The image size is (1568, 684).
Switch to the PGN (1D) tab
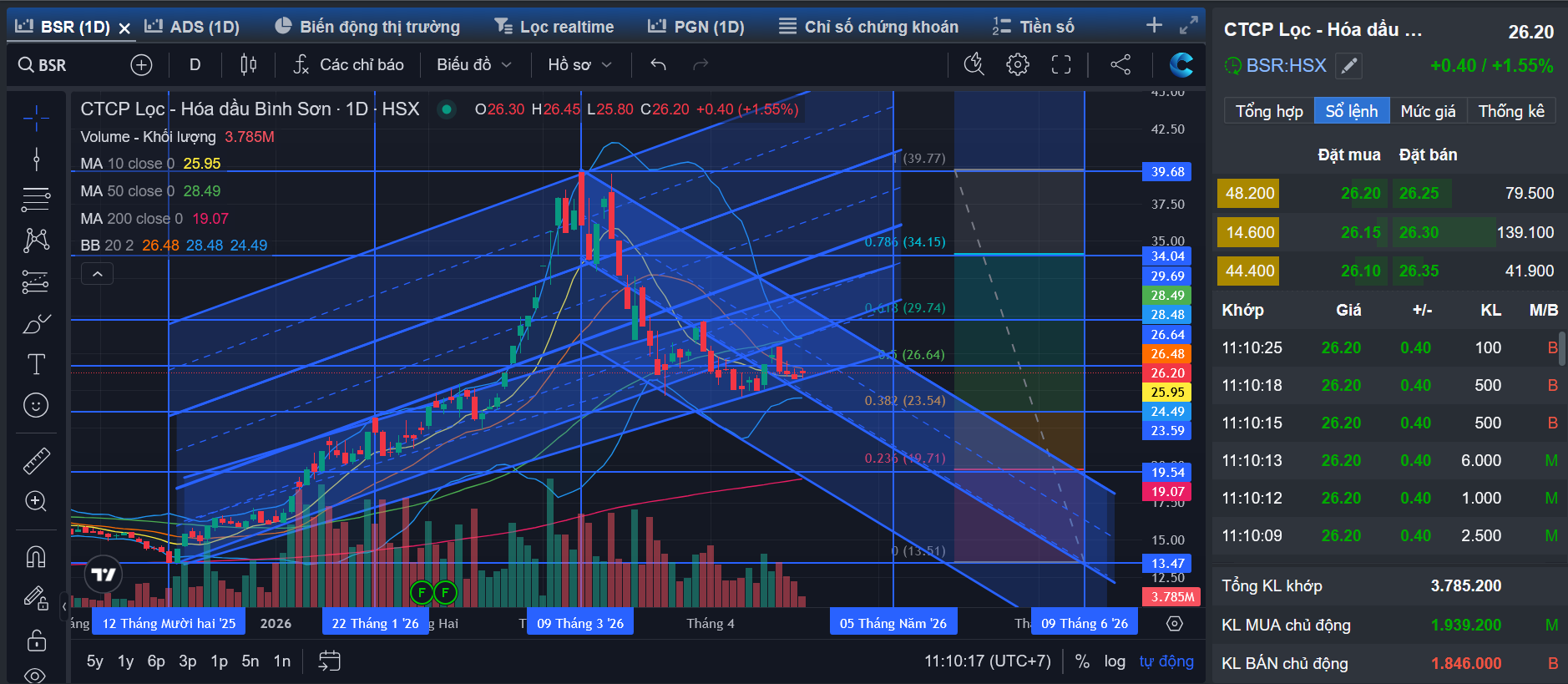point(696,27)
